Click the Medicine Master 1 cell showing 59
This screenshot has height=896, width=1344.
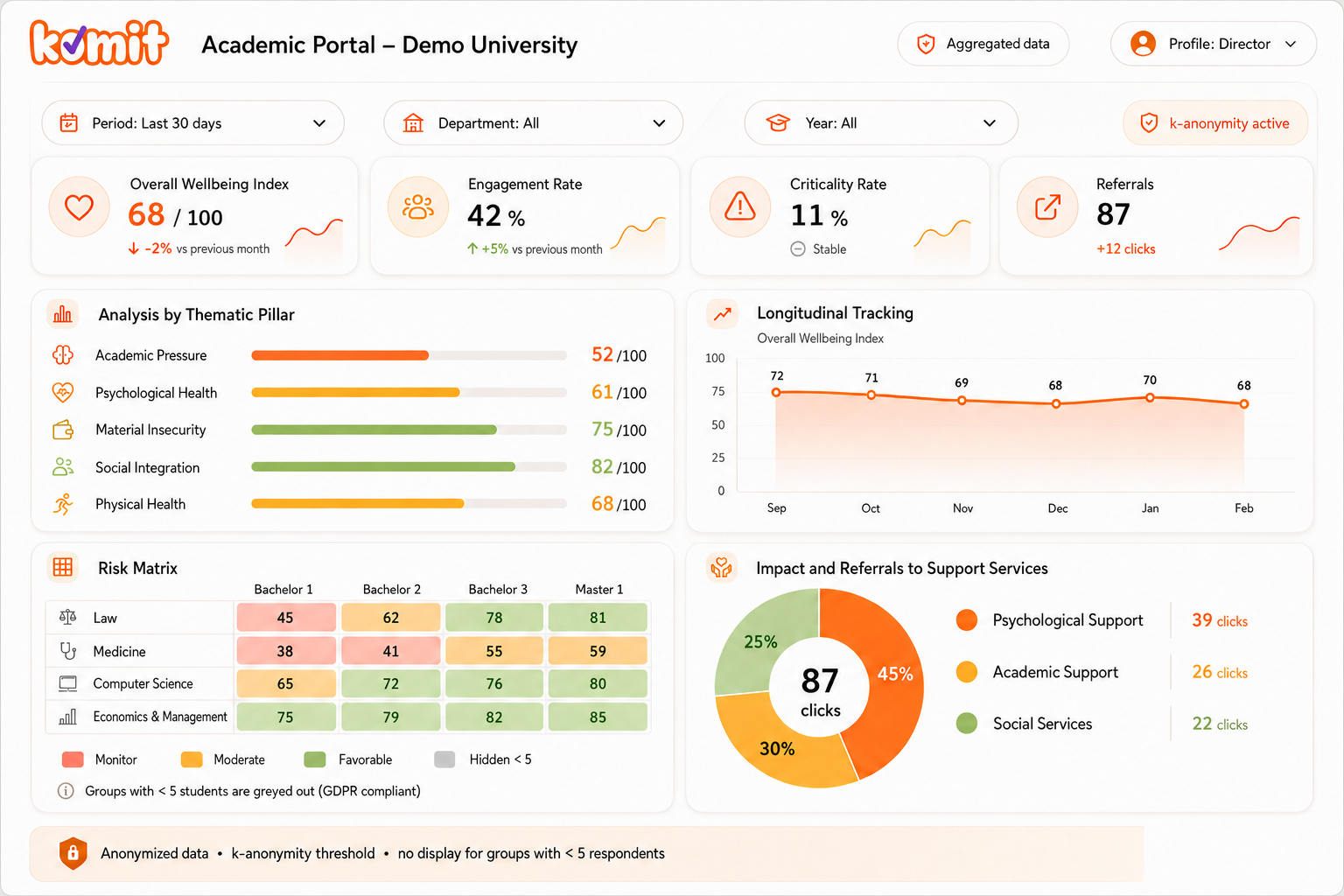(x=598, y=651)
